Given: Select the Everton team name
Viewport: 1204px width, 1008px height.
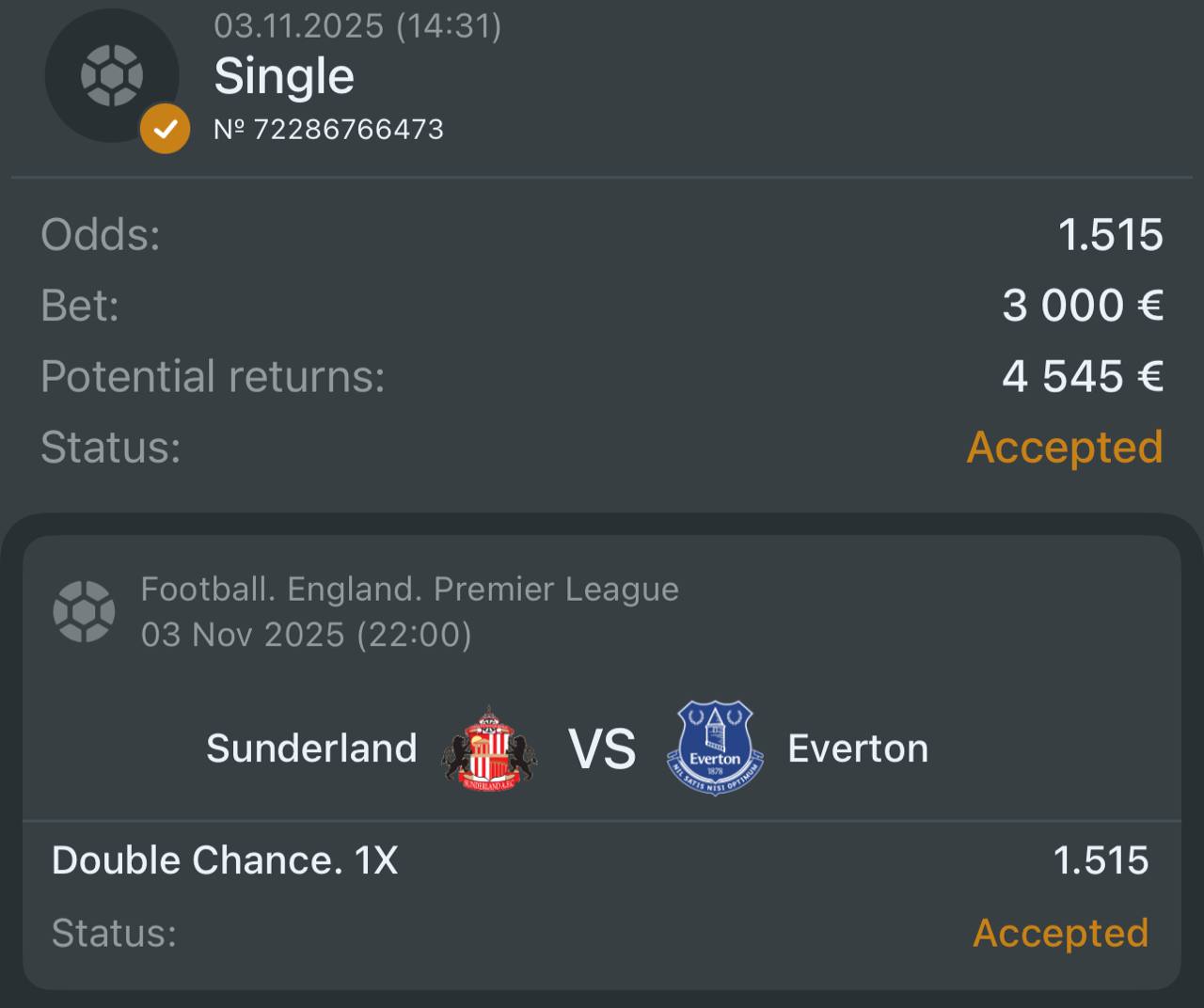Looking at the screenshot, I should click(x=858, y=748).
